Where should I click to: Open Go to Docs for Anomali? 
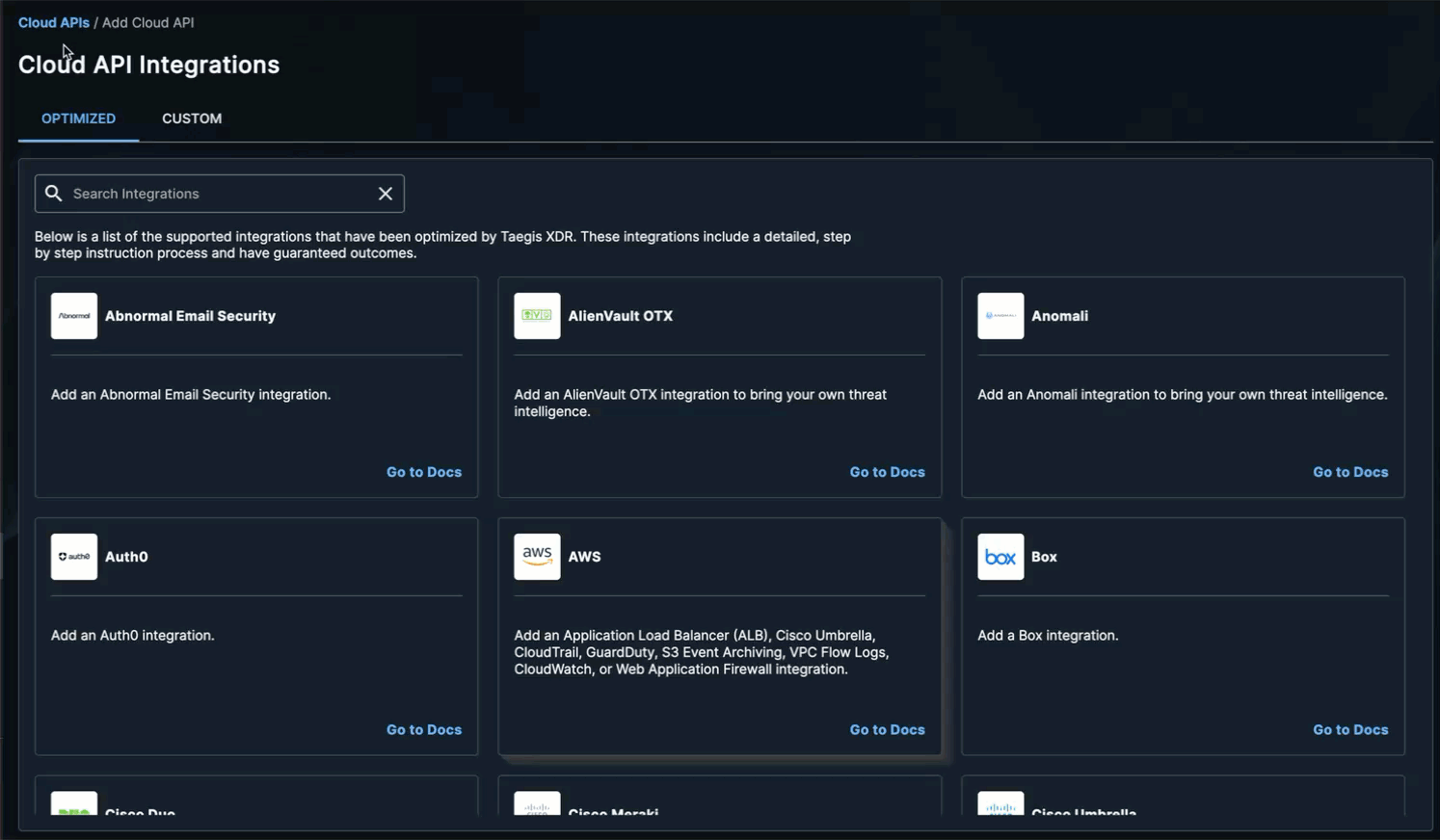coord(1350,472)
